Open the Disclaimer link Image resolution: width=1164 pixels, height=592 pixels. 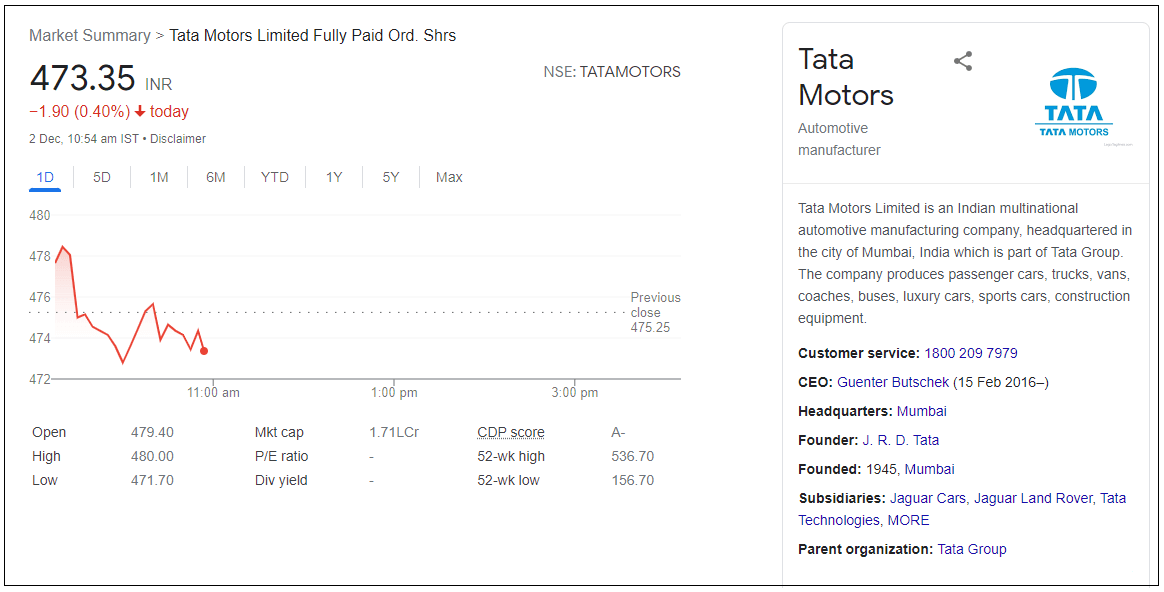coord(178,138)
